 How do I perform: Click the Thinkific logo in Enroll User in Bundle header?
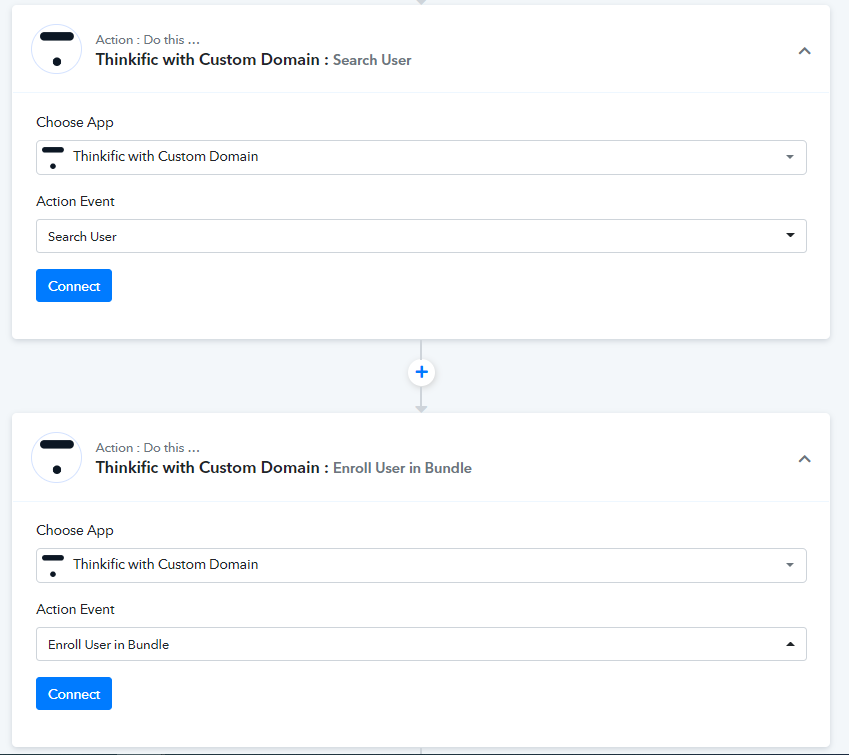click(57, 457)
